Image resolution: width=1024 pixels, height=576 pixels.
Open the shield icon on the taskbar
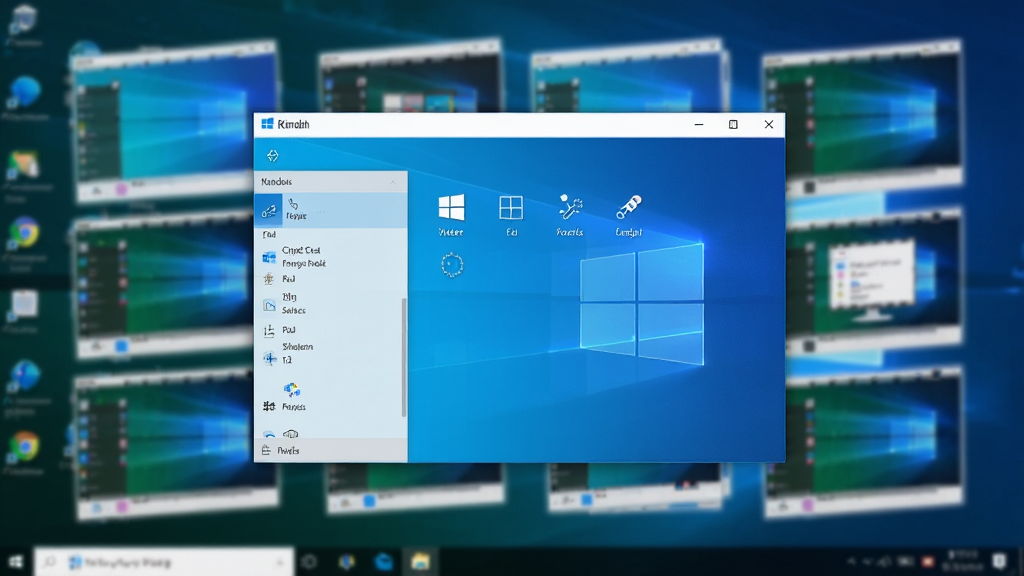click(x=346, y=562)
